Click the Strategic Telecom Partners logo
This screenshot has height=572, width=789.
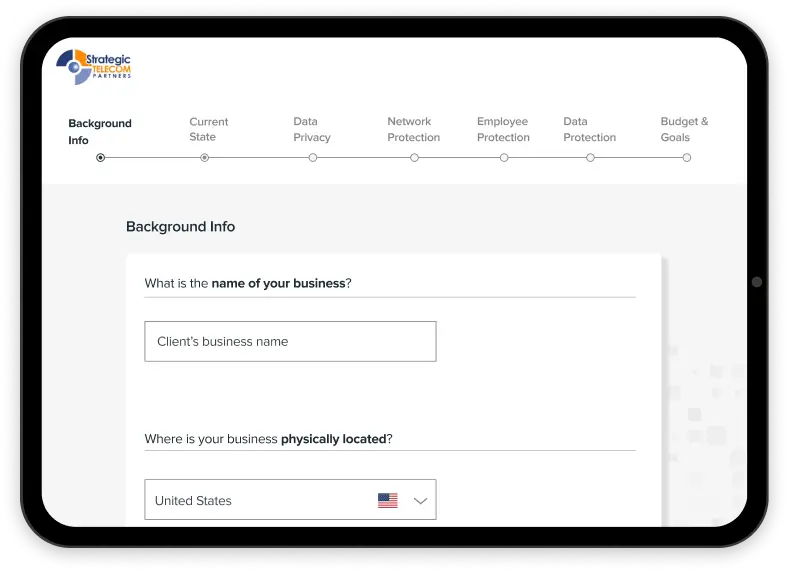95,67
